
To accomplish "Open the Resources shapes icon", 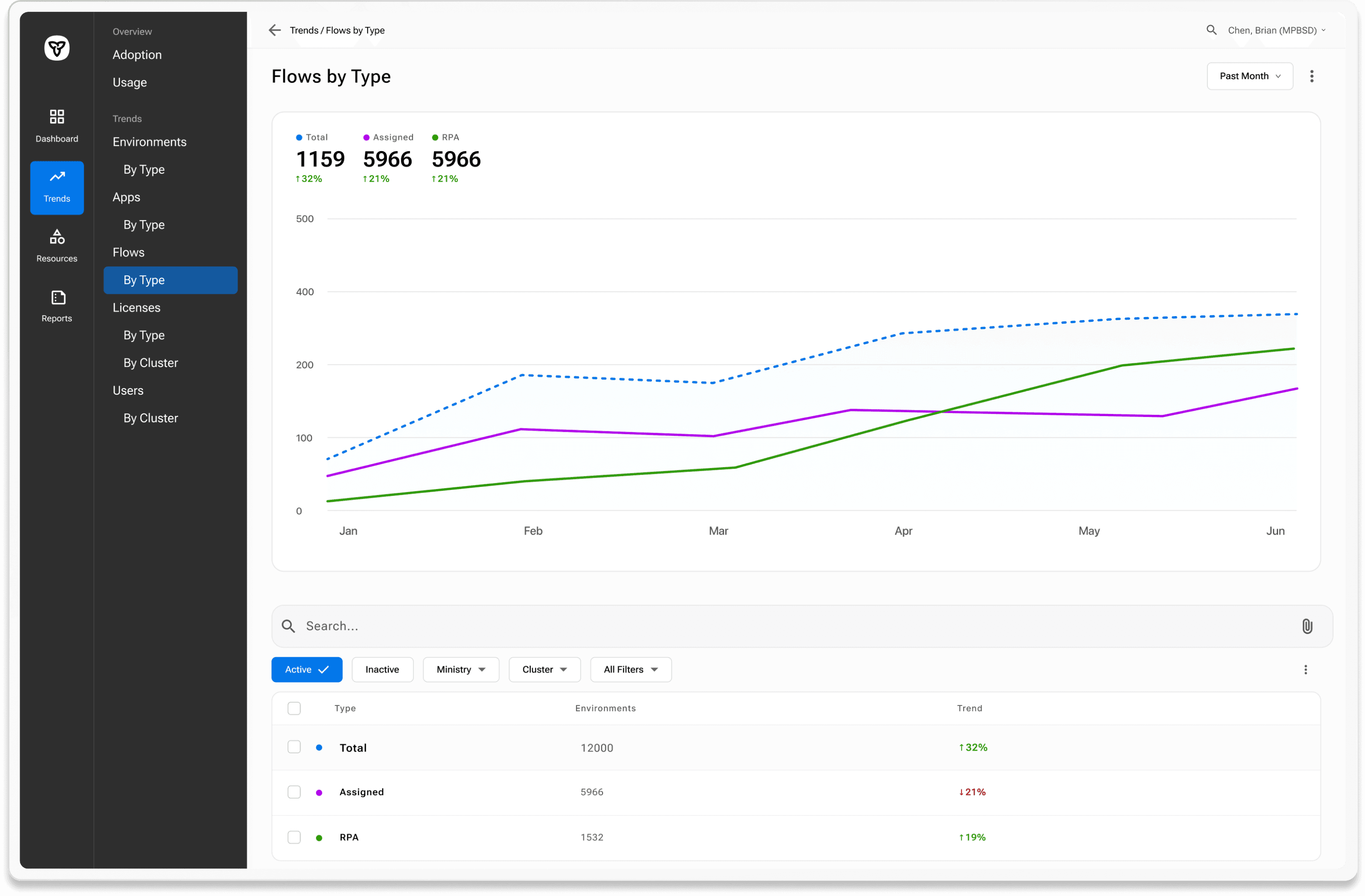I will coord(57,236).
